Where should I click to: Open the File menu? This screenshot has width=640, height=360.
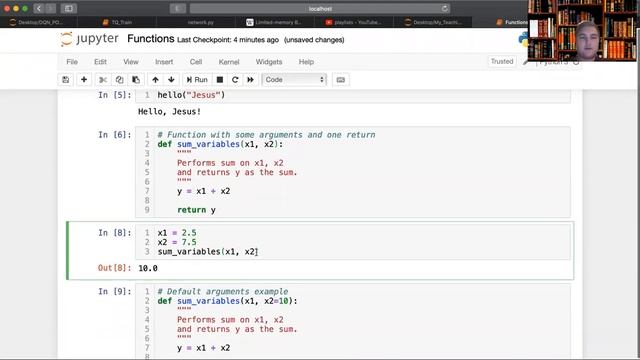[x=72, y=62]
